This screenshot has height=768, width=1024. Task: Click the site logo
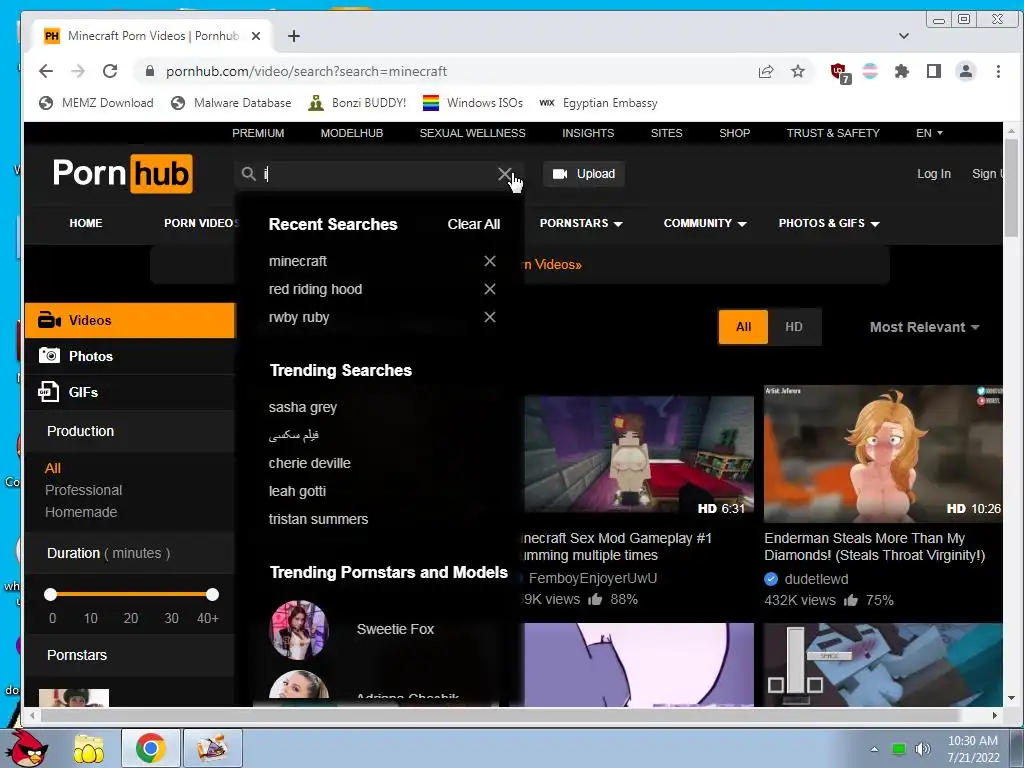coord(123,174)
